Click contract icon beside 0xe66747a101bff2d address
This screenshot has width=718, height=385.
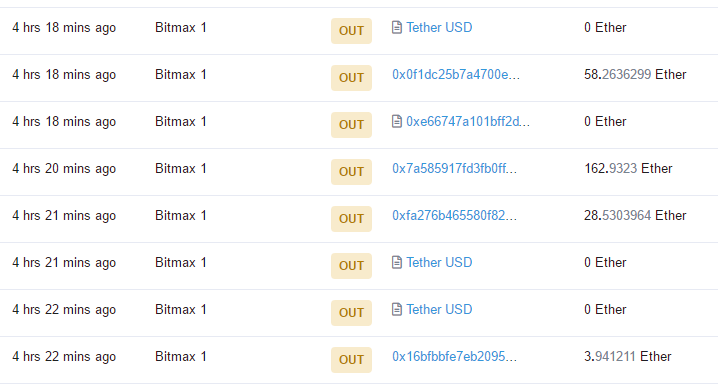tap(397, 121)
